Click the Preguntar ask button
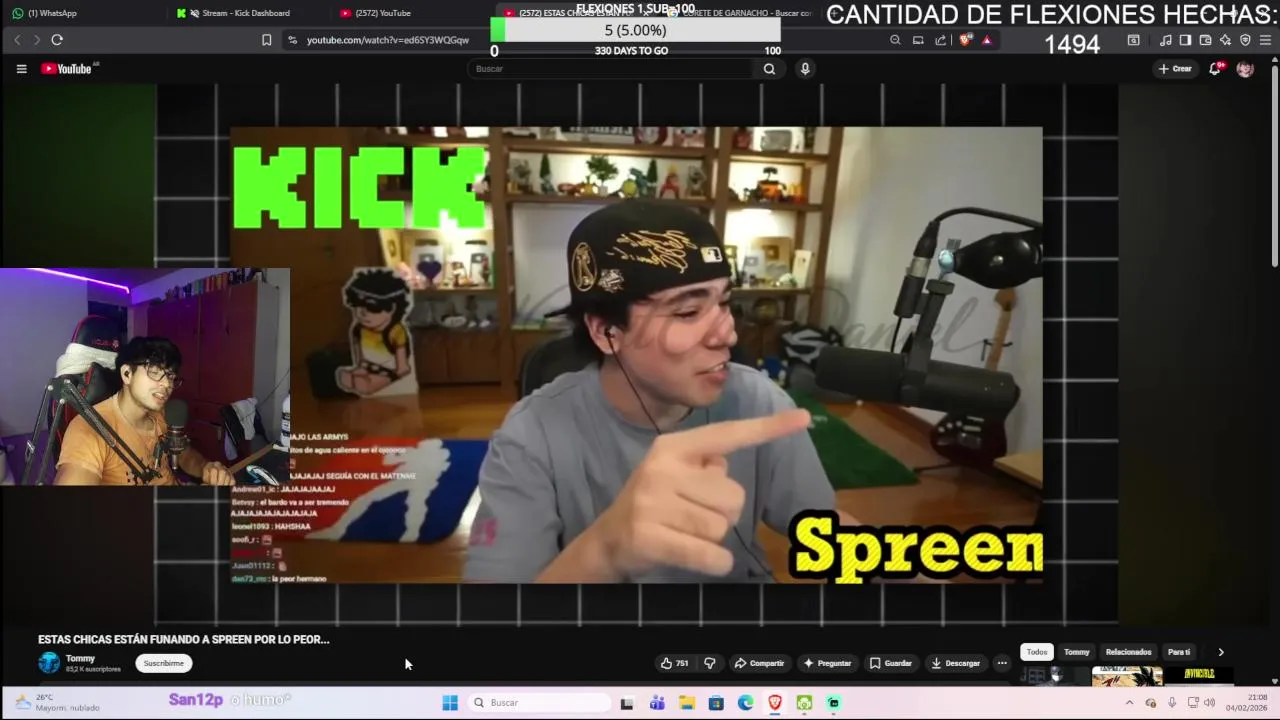The height and width of the screenshot is (720, 1280). 827,663
